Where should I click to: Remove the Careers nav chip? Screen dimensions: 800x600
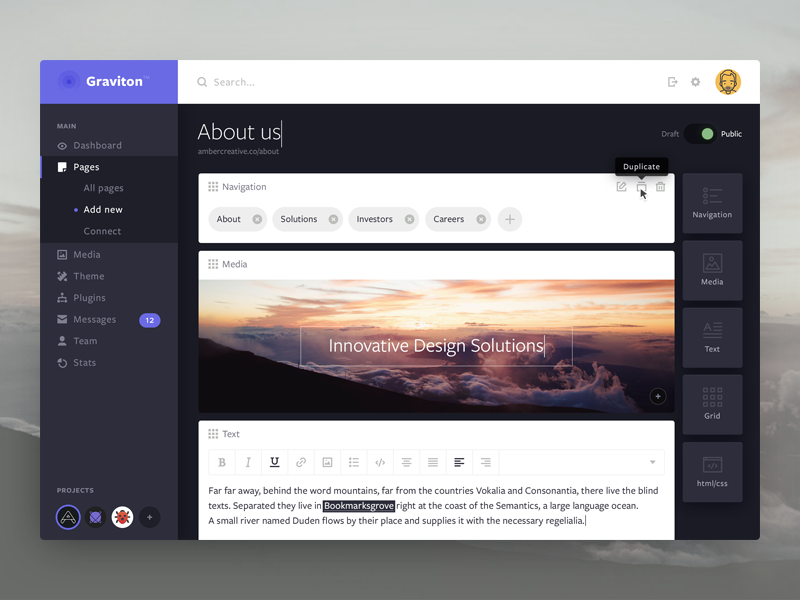[x=481, y=219]
